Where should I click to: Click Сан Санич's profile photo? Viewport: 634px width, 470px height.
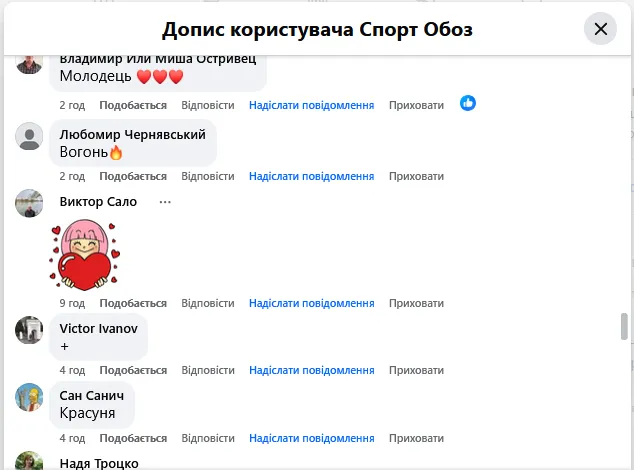click(x=29, y=397)
